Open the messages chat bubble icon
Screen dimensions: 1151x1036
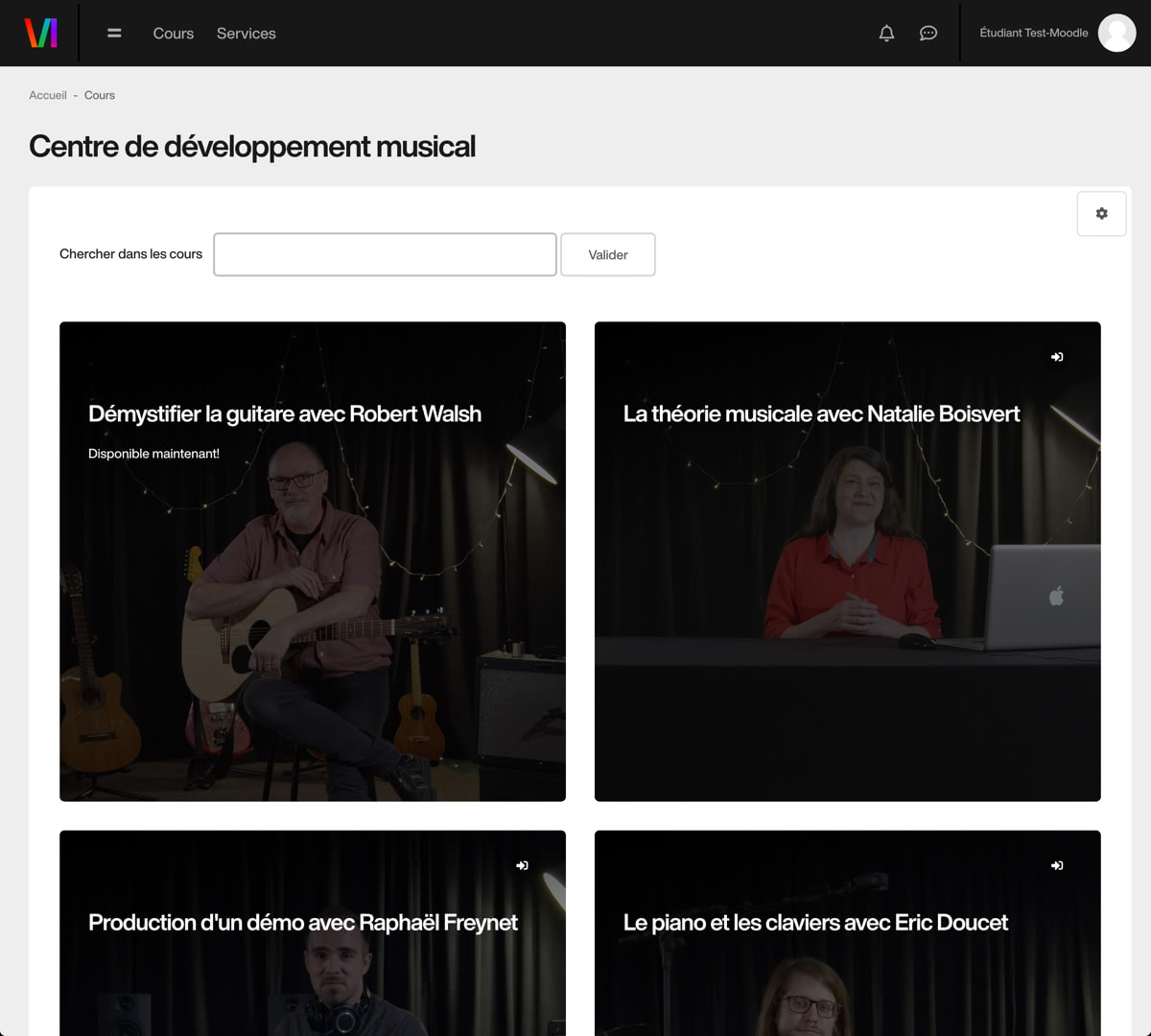(928, 33)
